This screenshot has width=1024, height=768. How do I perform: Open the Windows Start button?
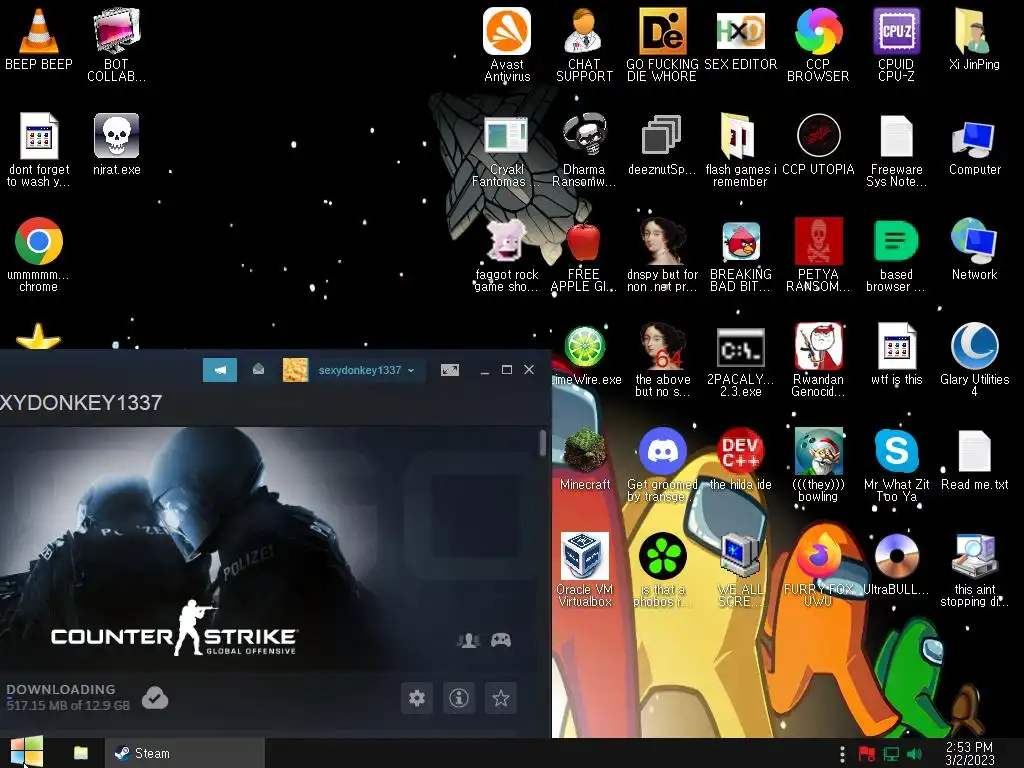click(26, 752)
